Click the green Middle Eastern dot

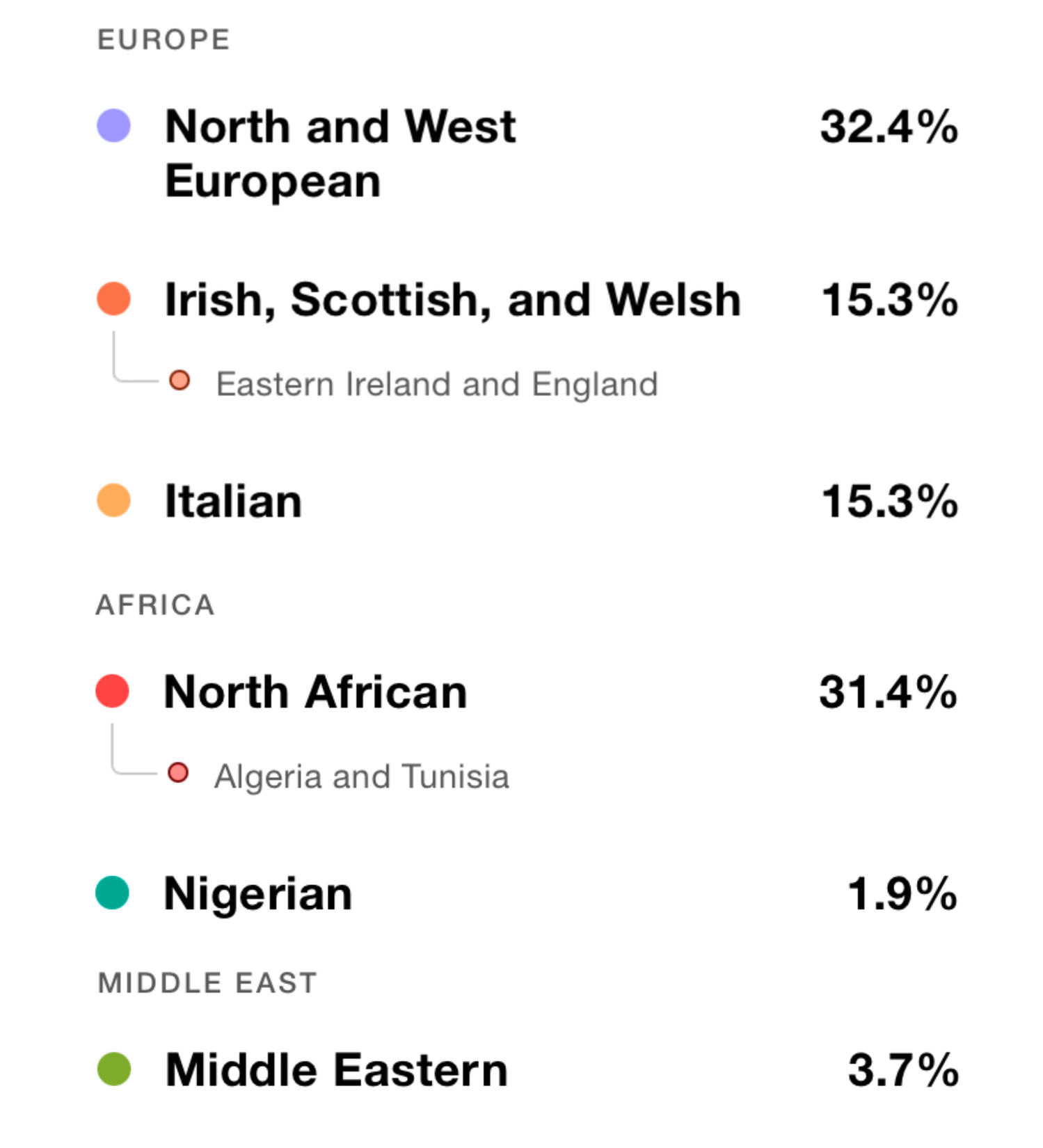coord(113,1069)
